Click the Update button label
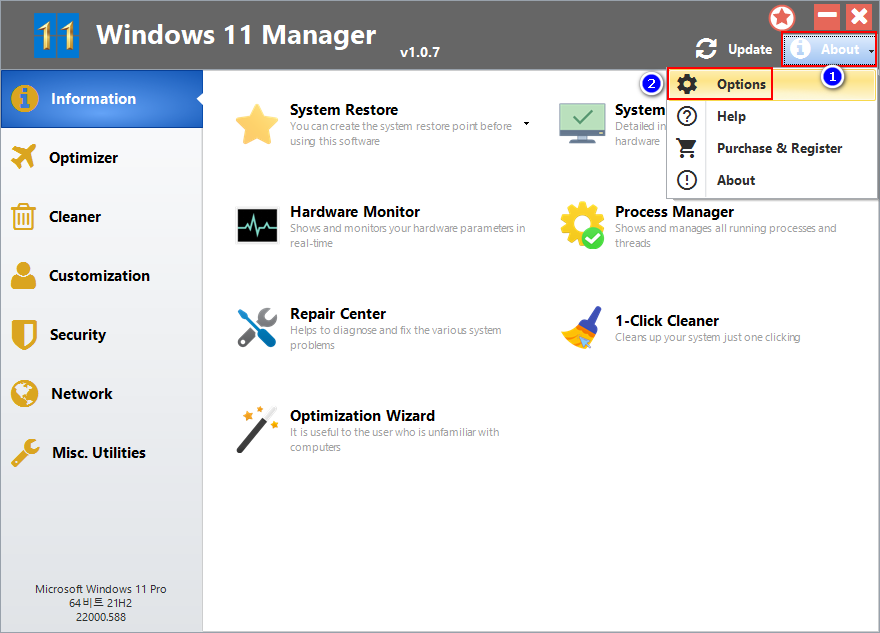This screenshot has height=633, width=880. 750,49
